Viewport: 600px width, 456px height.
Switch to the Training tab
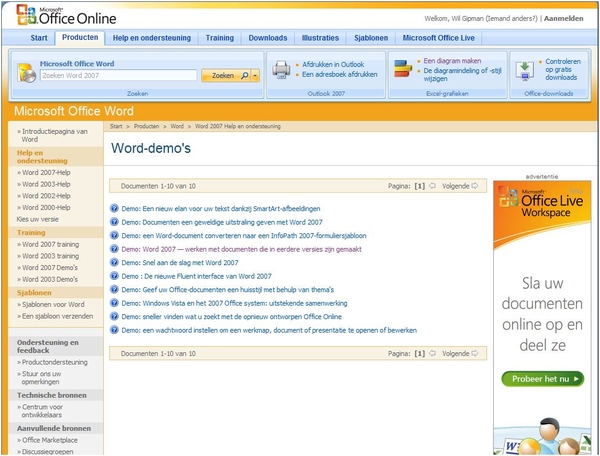tap(220, 38)
